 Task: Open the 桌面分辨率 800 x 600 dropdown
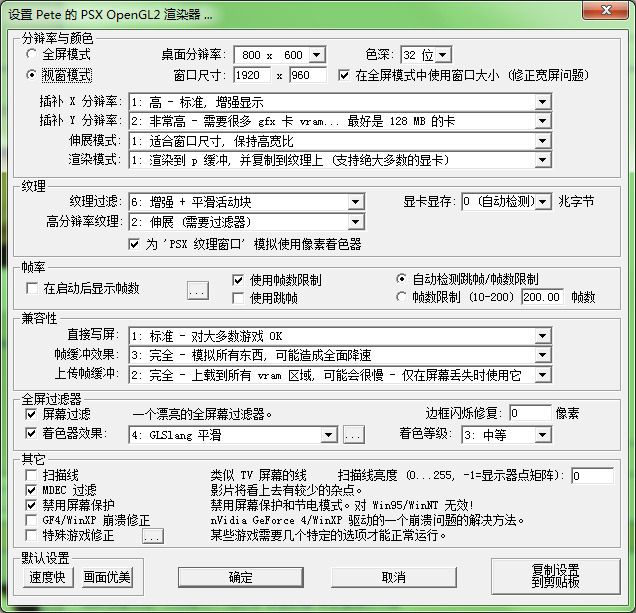click(x=280, y=55)
